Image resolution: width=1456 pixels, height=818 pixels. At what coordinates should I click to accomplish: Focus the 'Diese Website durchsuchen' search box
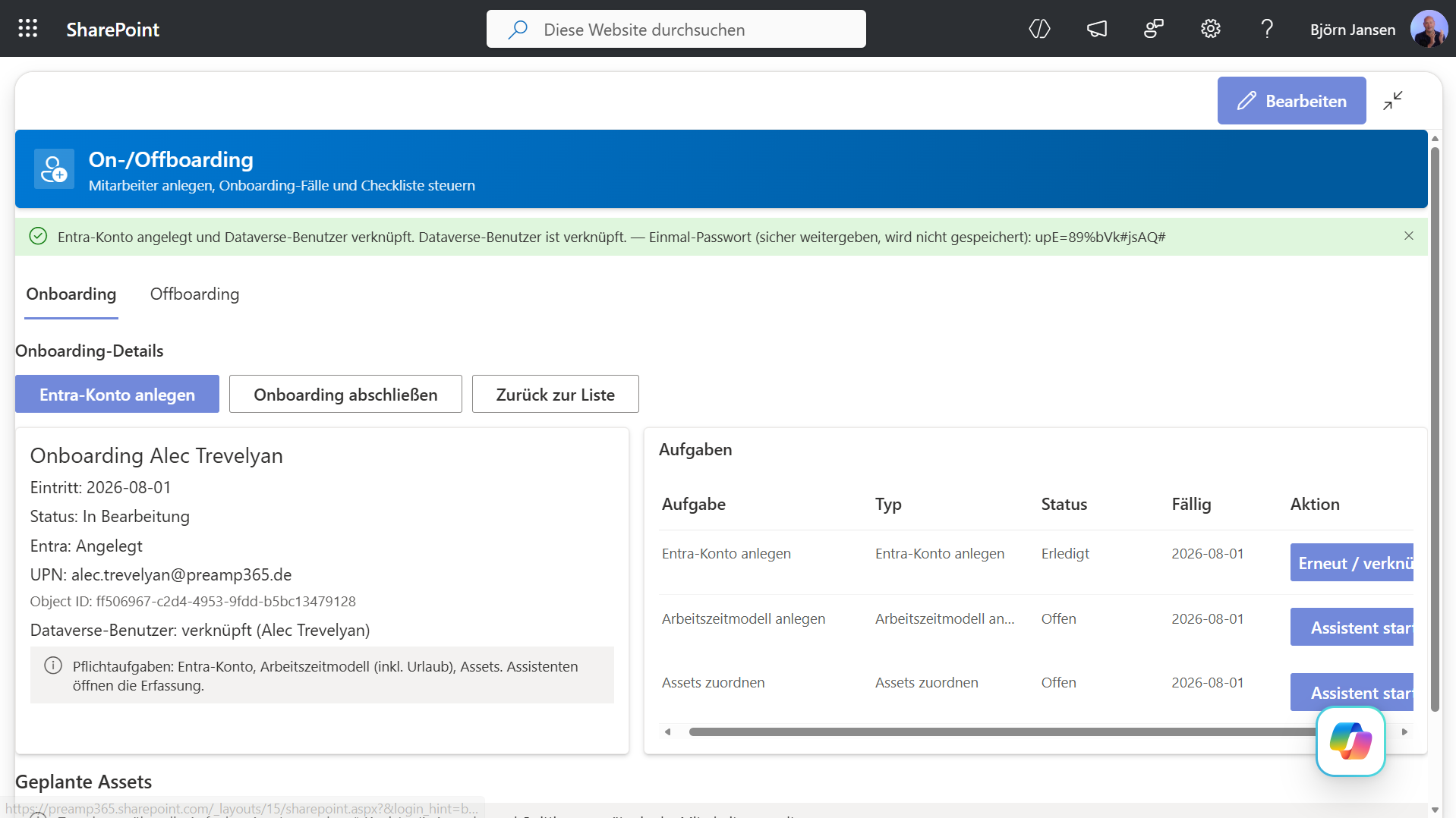click(x=676, y=29)
